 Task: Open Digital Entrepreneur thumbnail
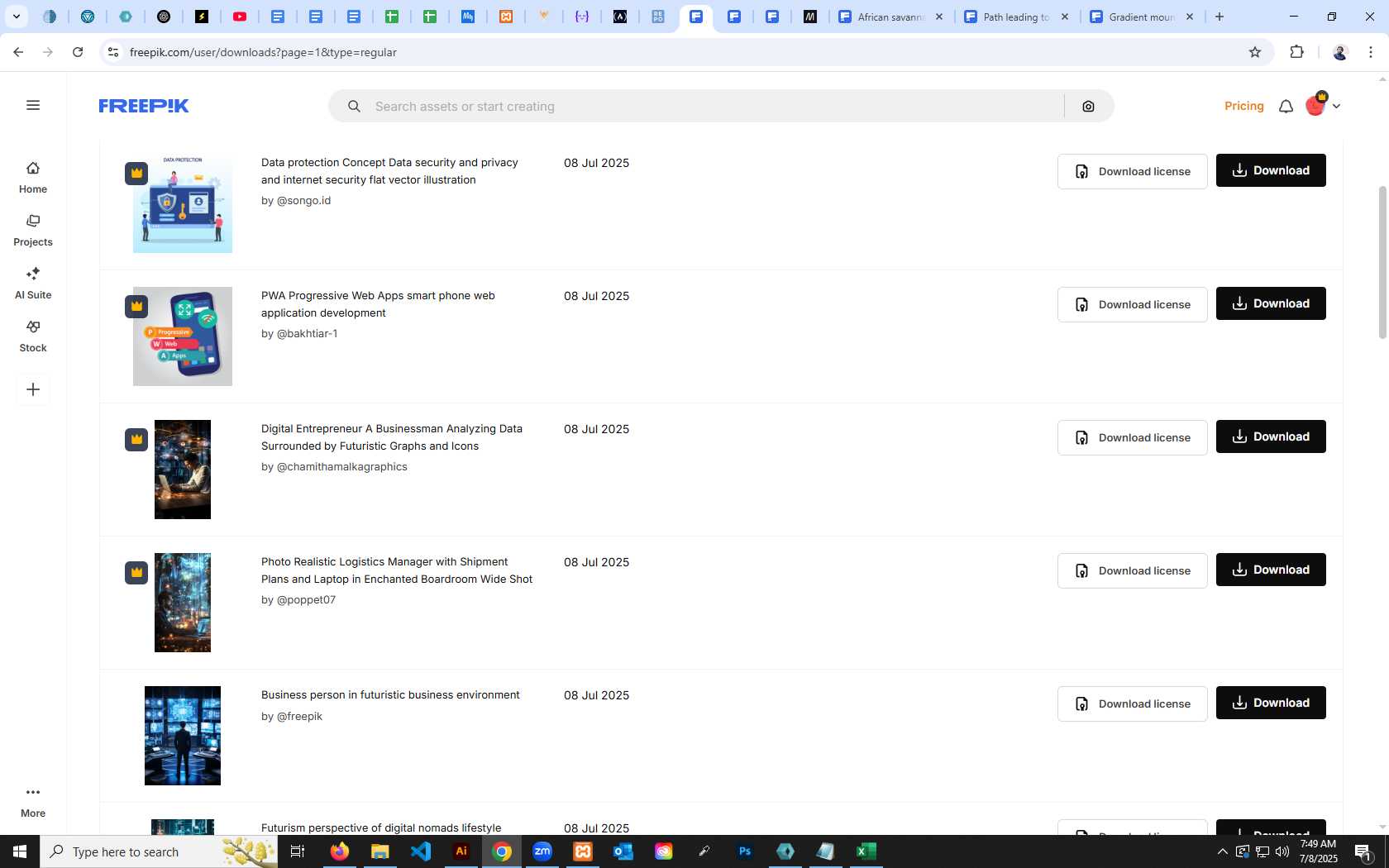pos(183,470)
